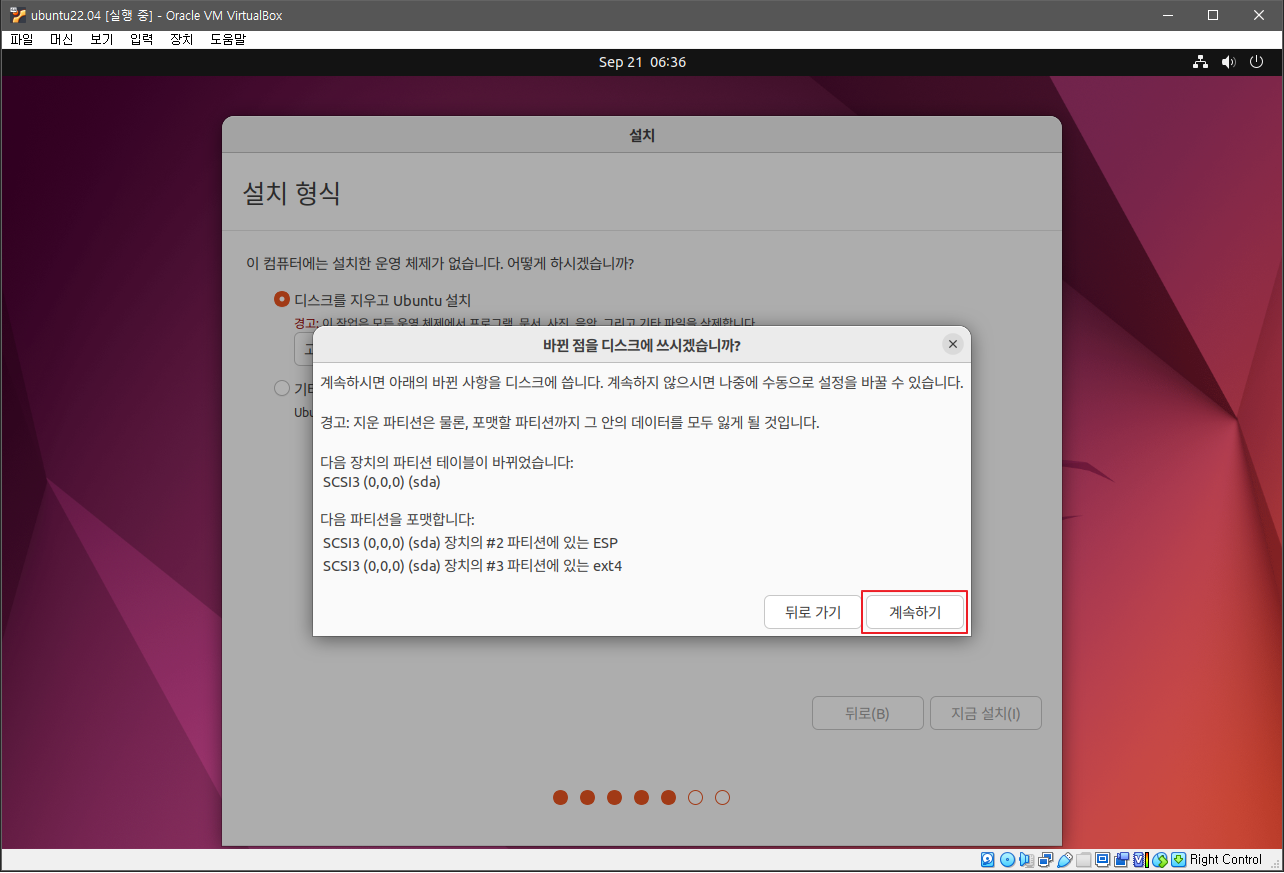Screen dimensions: 1284x873
Task: Select the second radio option below disk erase
Action: [x=282, y=388]
